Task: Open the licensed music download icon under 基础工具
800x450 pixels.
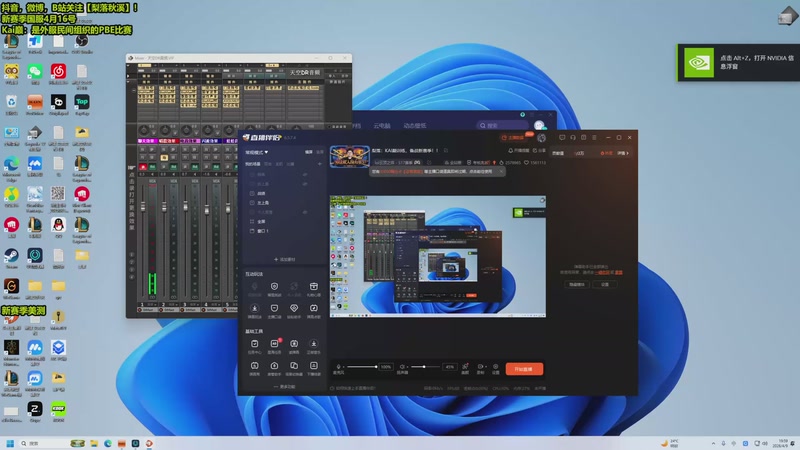Action: [x=313, y=344]
